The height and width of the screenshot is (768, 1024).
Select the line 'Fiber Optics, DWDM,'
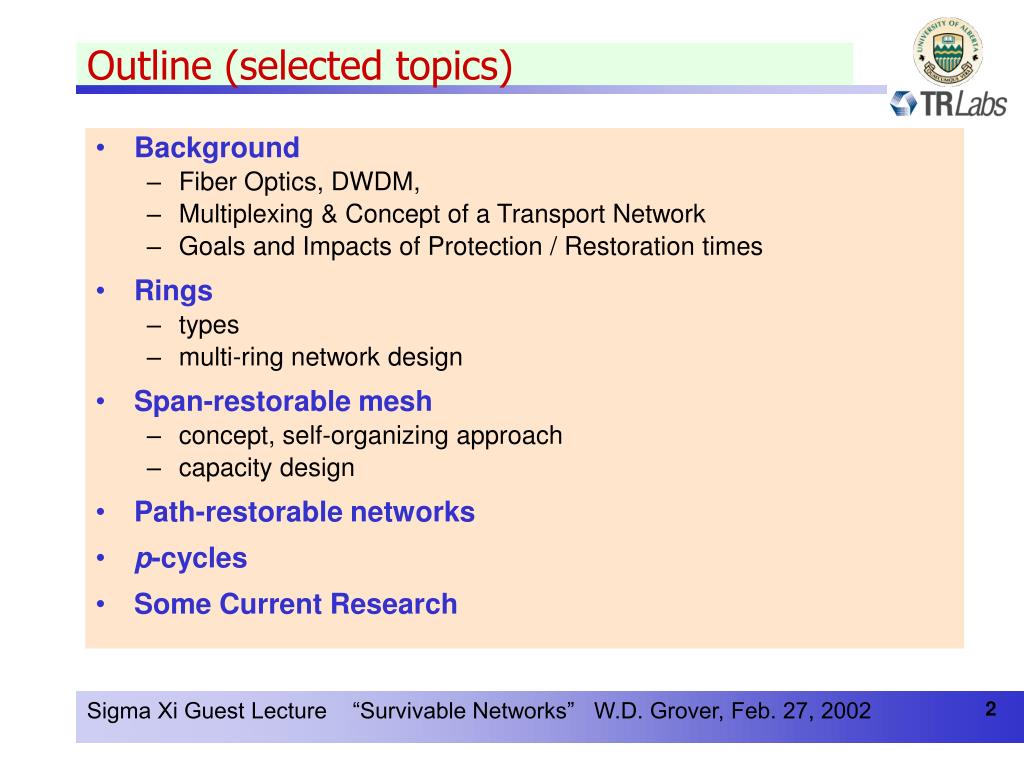pyautogui.click(x=299, y=182)
